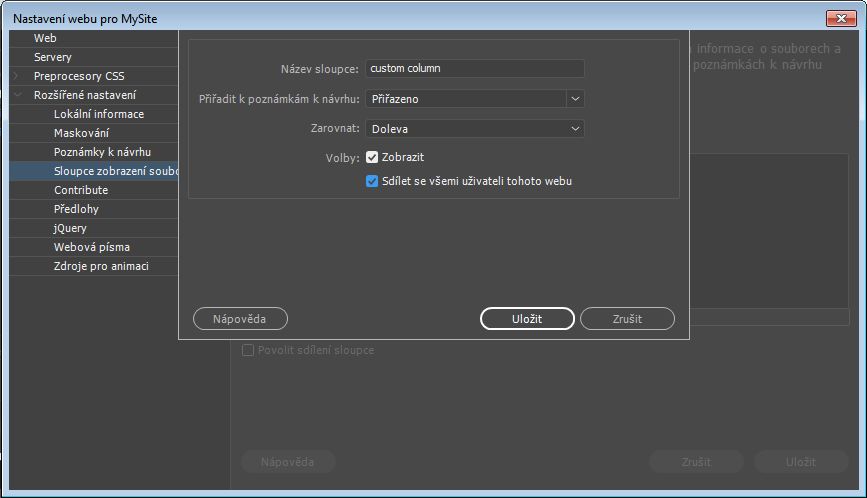This screenshot has height=498, width=867.
Task: Open Maskování settings
Action: [93, 133]
